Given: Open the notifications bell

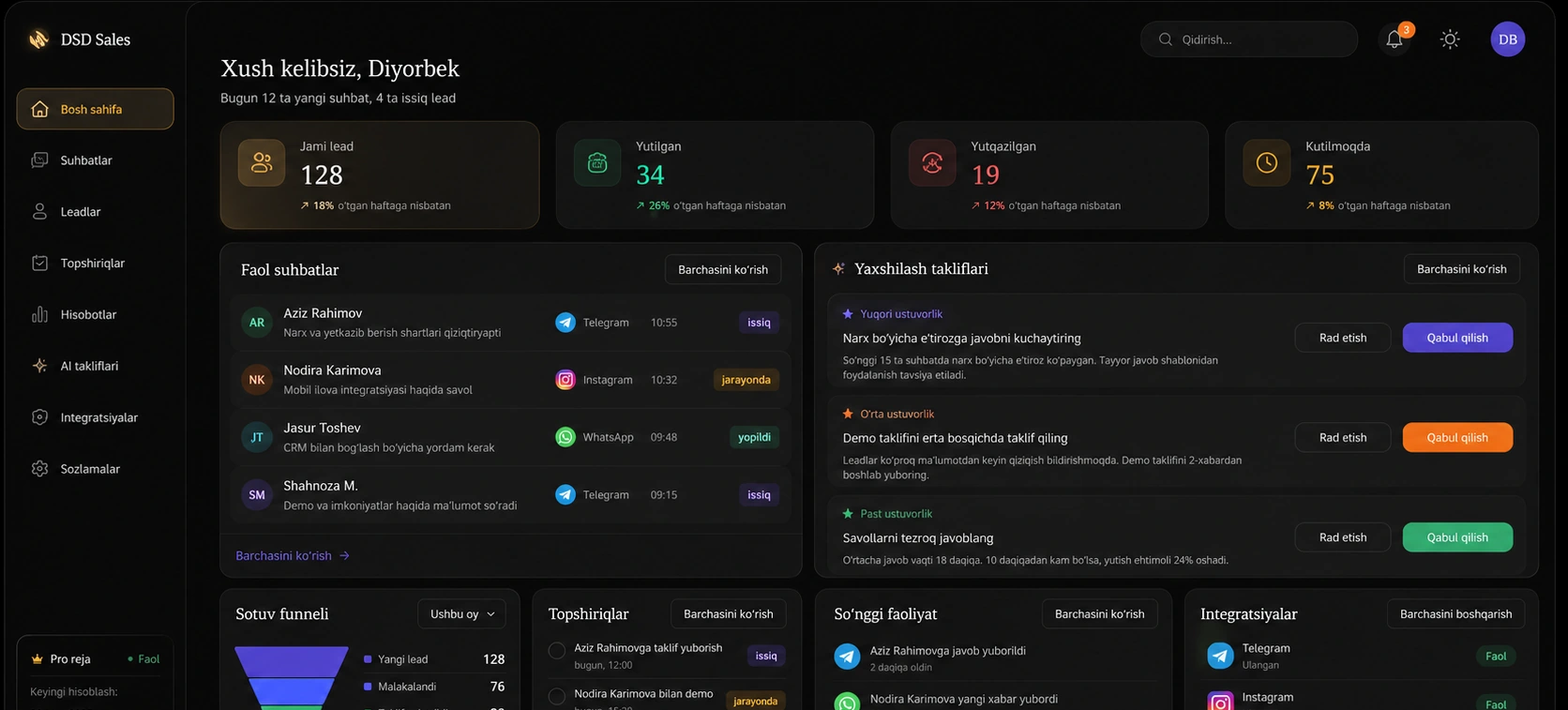Looking at the screenshot, I should (x=1395, y=39).
